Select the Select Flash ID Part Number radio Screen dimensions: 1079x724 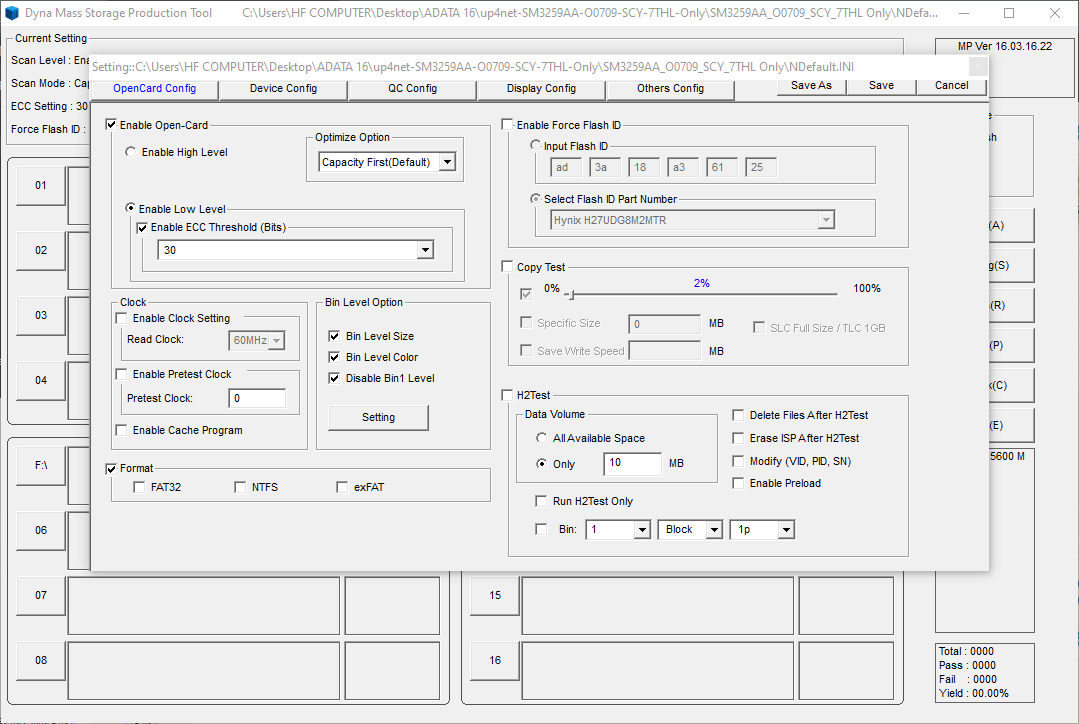point(535,198)
